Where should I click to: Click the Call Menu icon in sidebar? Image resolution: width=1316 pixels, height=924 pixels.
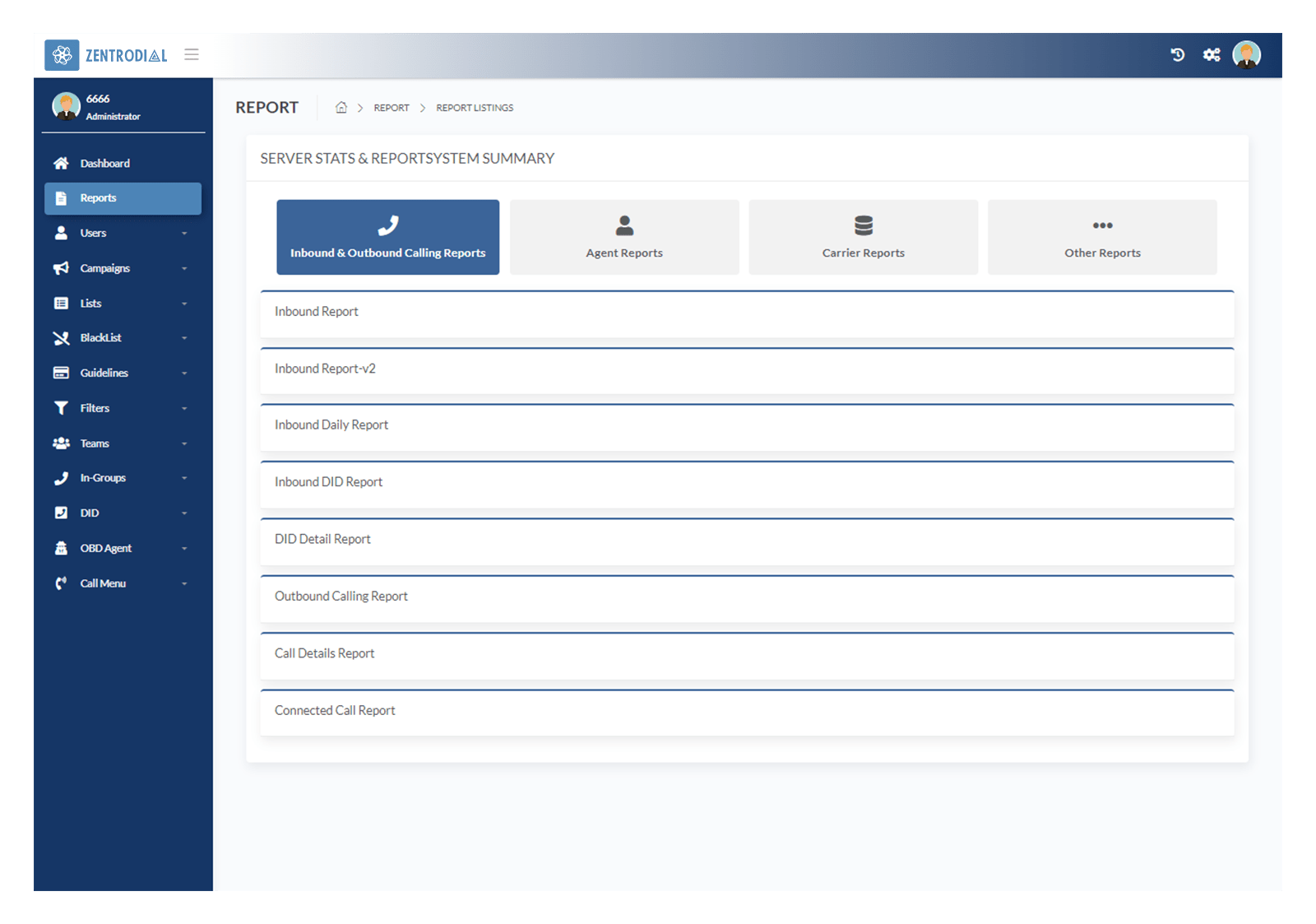pos(61,583)
